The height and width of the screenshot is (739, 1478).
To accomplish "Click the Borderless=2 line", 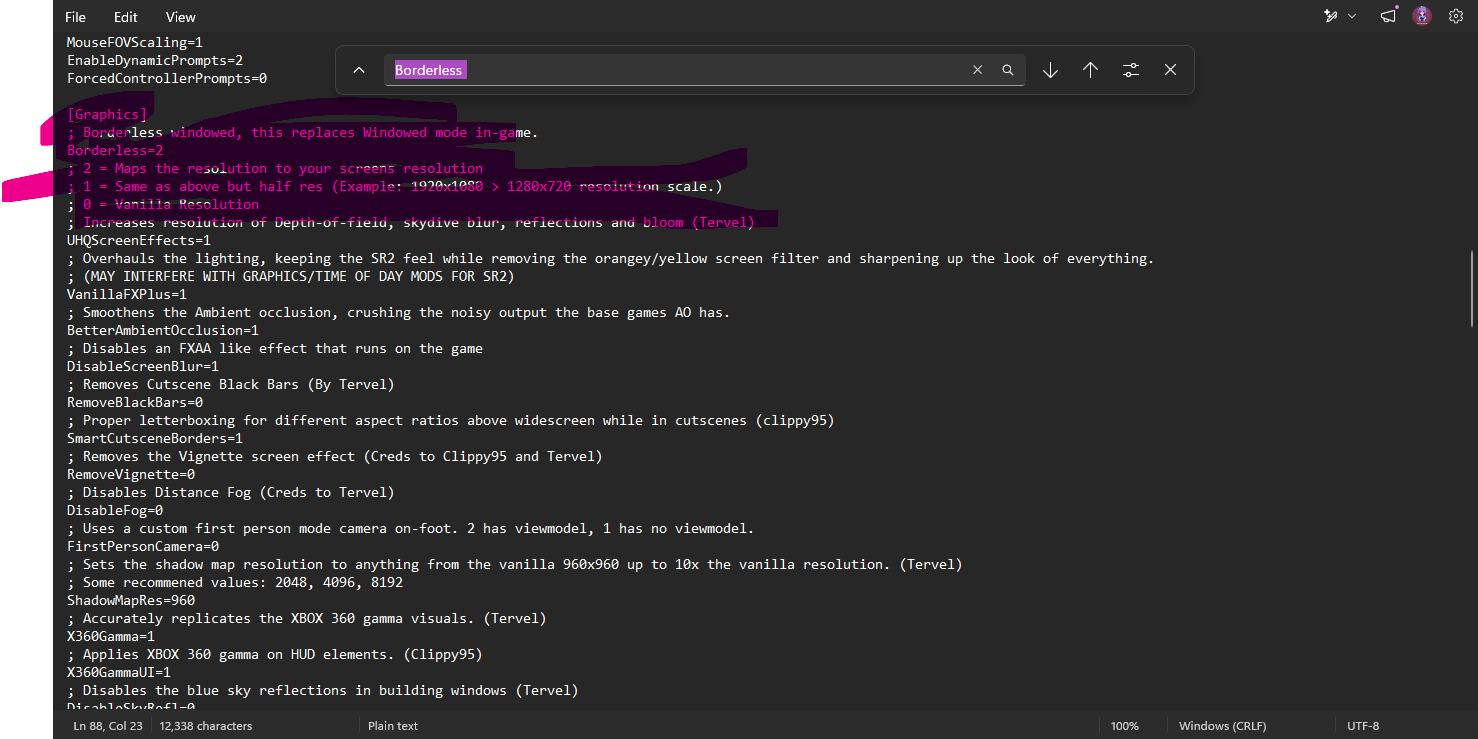I will pos(115,150).
